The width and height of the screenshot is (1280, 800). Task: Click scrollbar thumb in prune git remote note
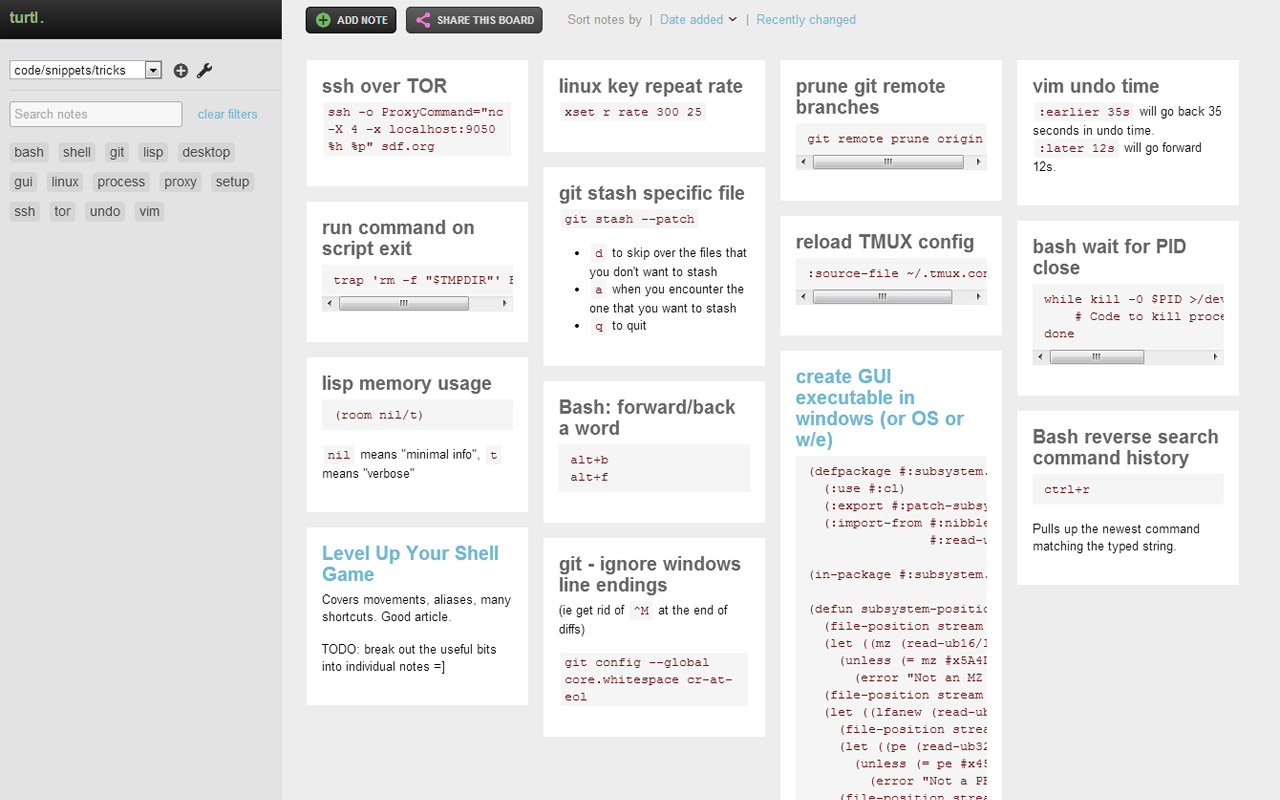click(x=888, y=162)
